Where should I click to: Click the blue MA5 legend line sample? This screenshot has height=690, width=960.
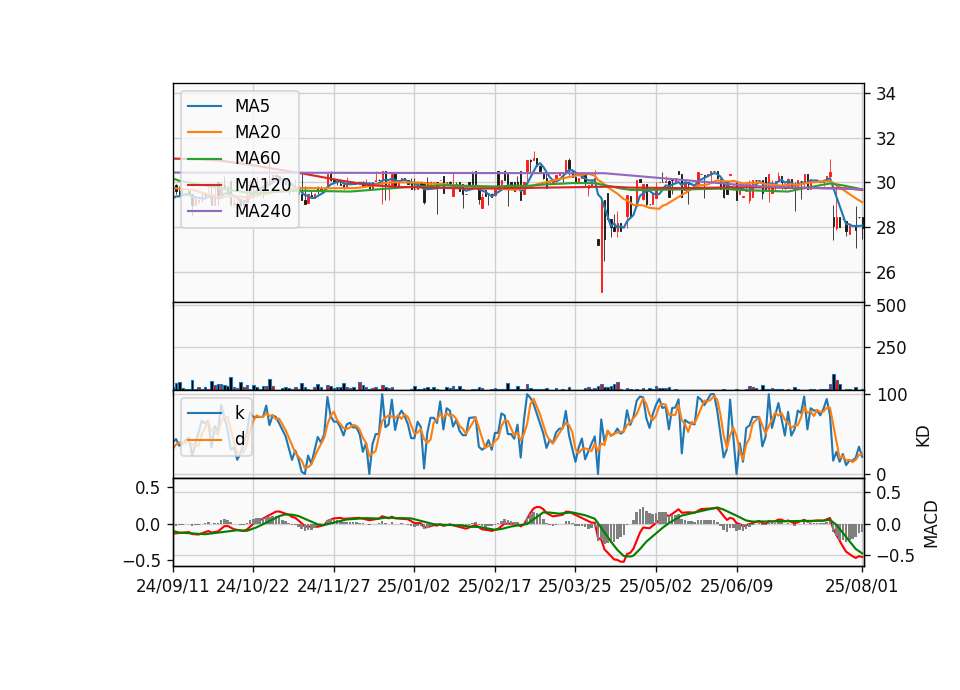point(204,107)
